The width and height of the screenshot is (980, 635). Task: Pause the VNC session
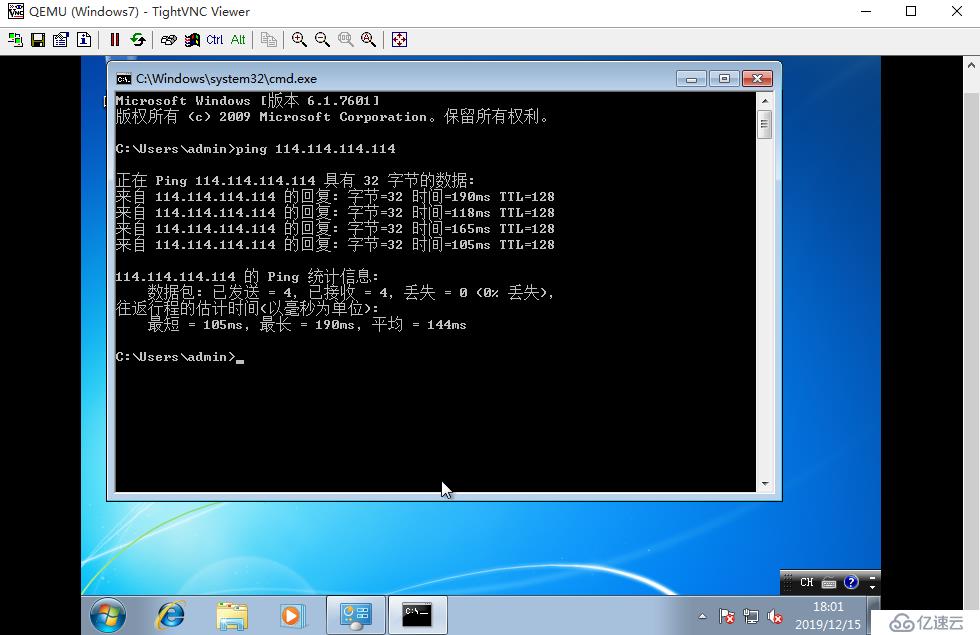point(114,40)
